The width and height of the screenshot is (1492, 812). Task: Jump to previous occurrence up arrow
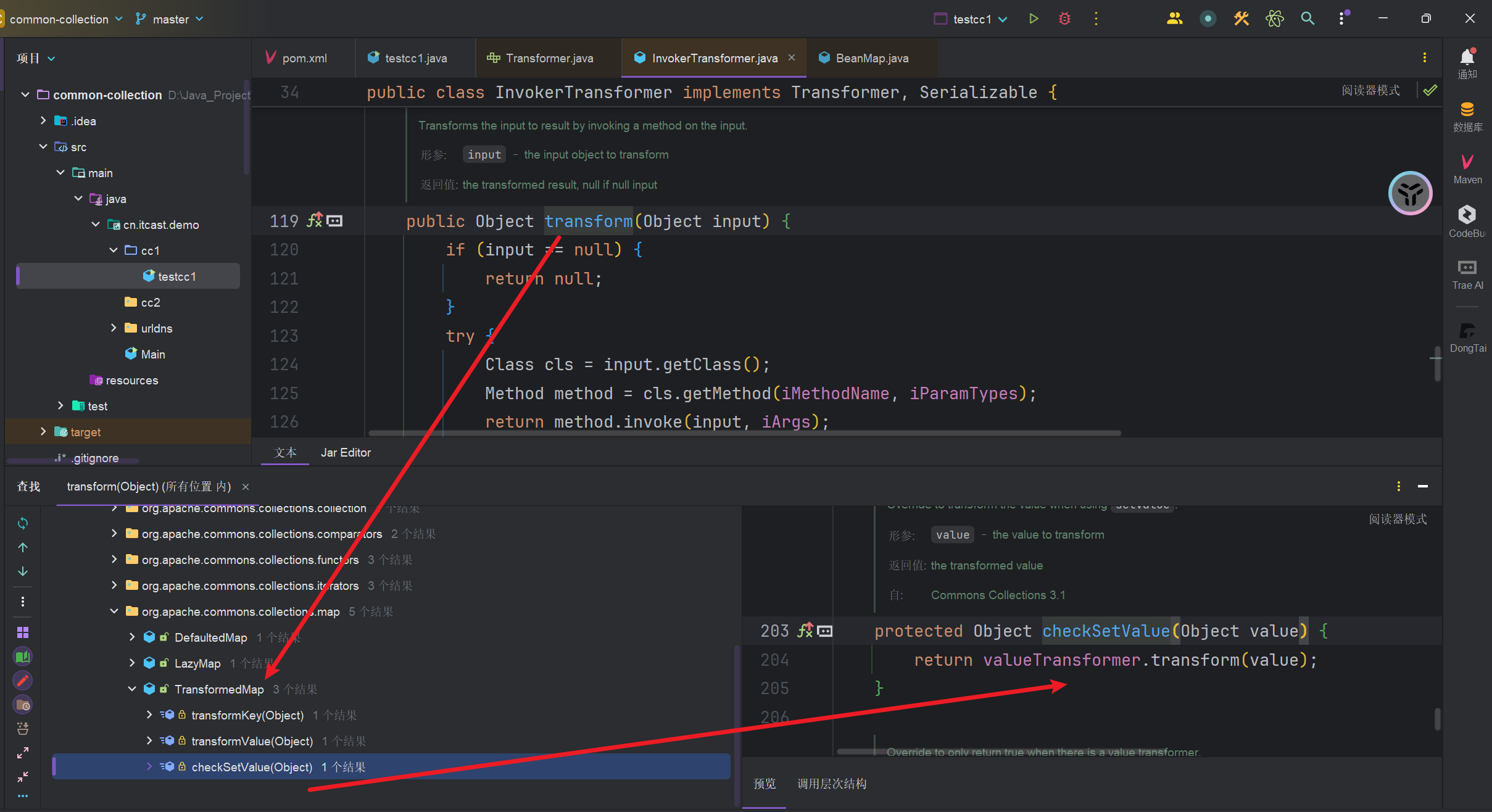click(23, 547)
